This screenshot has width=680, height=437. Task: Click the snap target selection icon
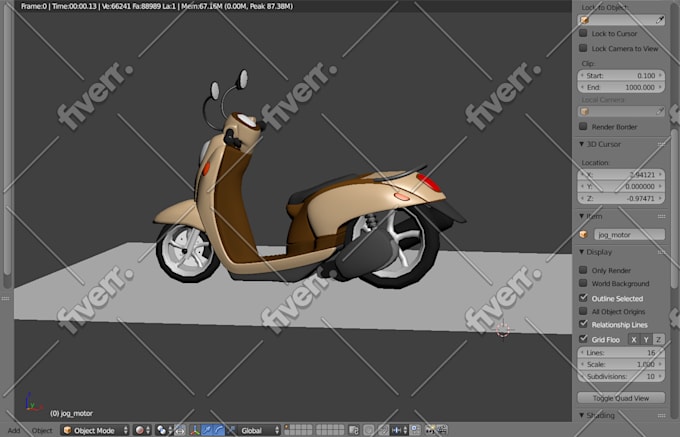(x=415, y=430)
